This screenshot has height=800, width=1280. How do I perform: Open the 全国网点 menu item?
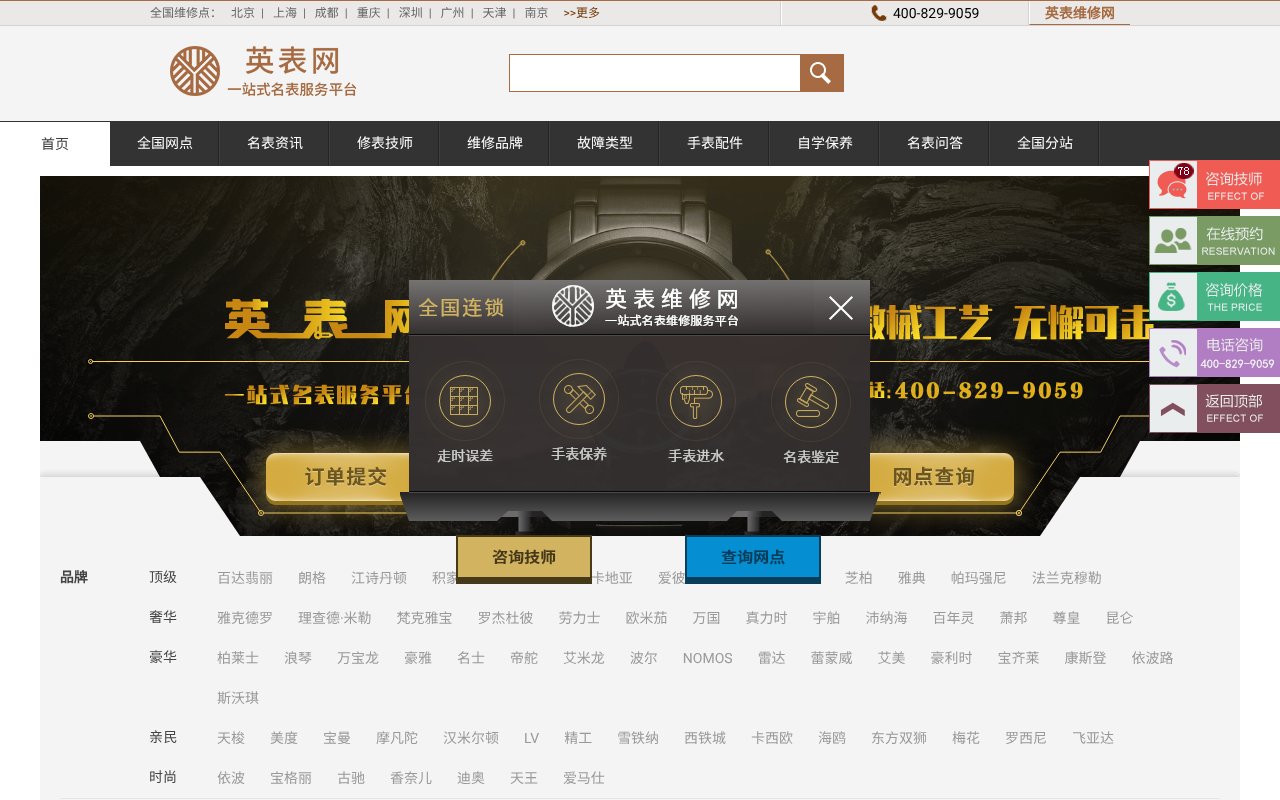(x=163, y=143)
